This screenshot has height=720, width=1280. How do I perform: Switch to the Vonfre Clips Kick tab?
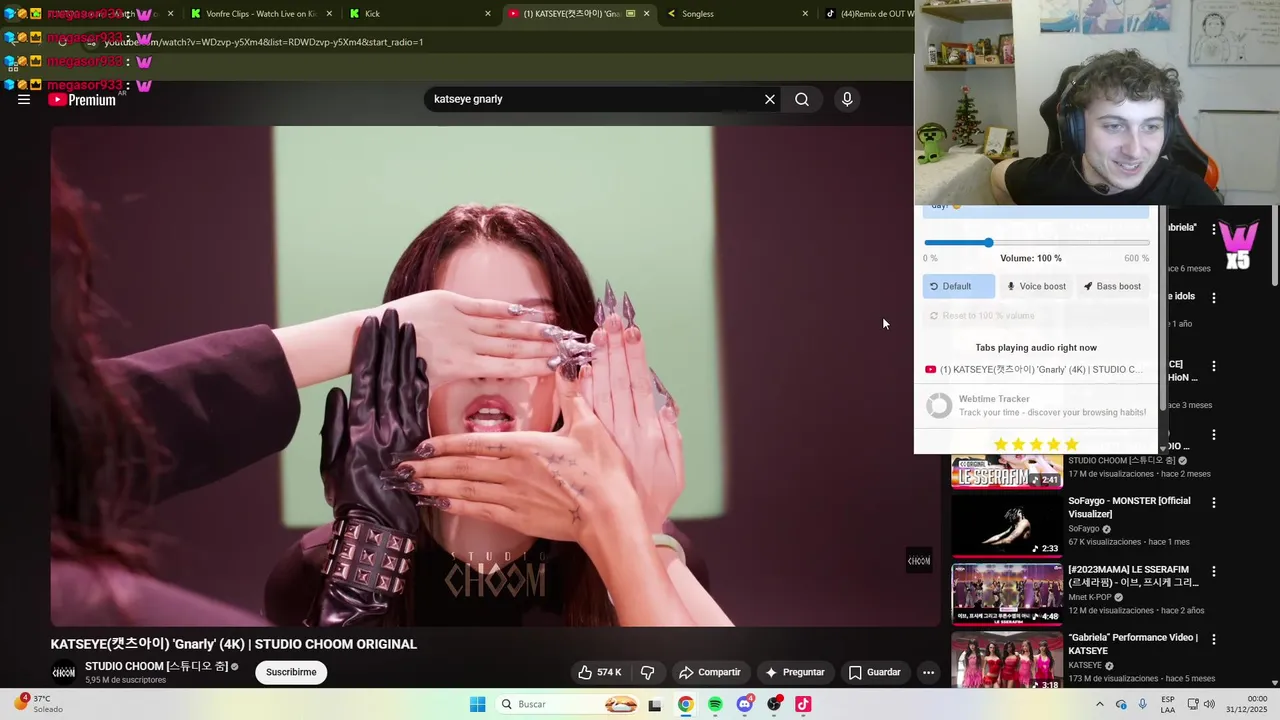260,14
